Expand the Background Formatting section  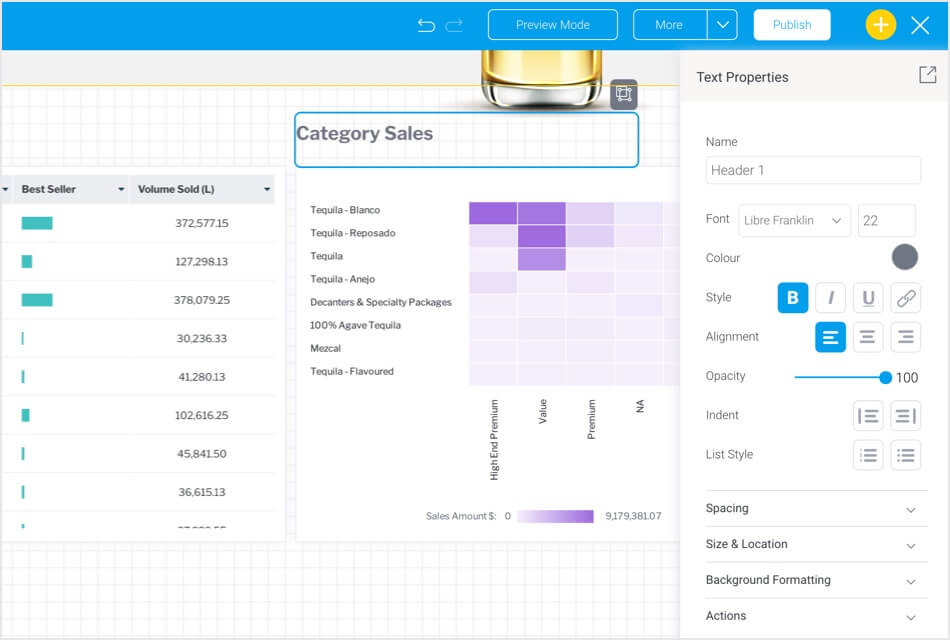(x=811, y=580)
